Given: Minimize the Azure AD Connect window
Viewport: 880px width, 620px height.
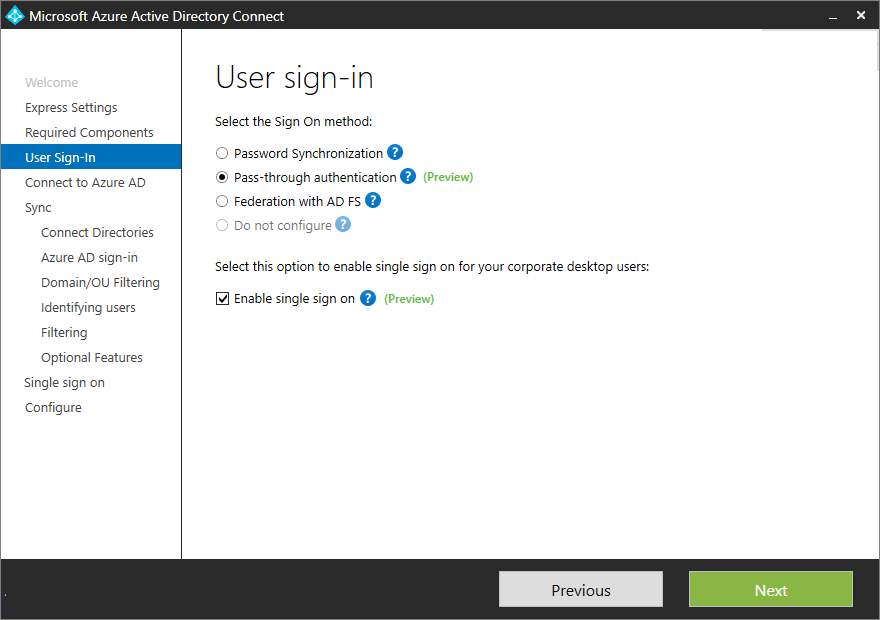Looking at the screenshot, I should [833, 16].
